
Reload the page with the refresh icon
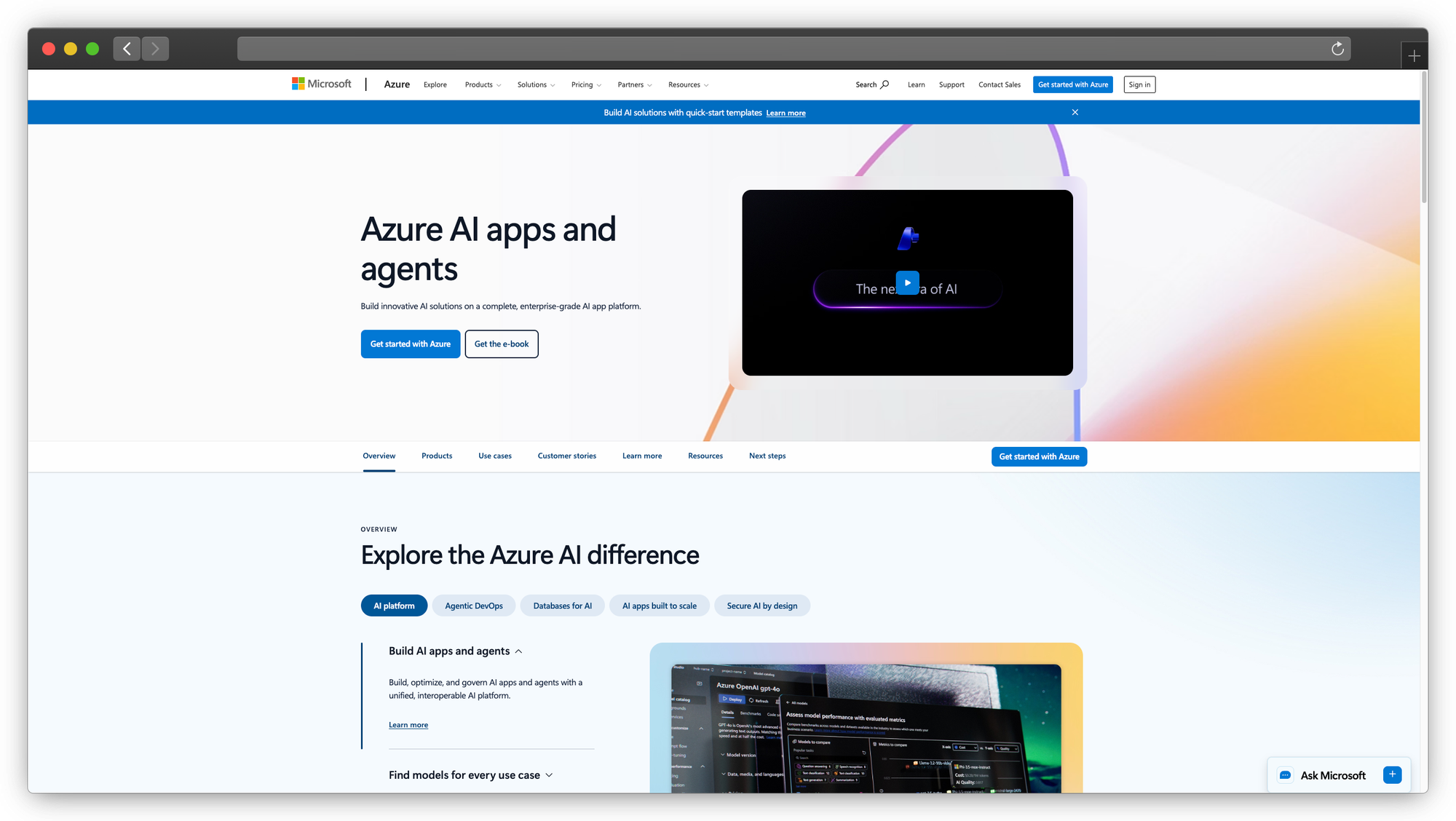(x=1337, y=49)
